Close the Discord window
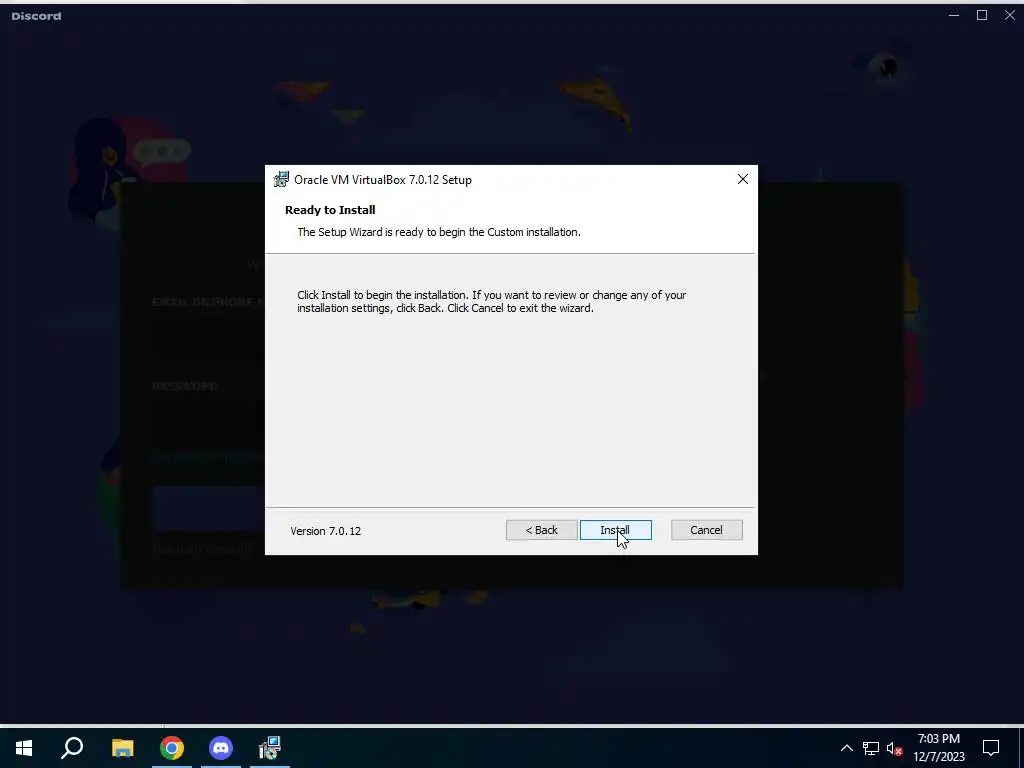This screenshot has height=768, width=1024. [x=1010, y=15]
